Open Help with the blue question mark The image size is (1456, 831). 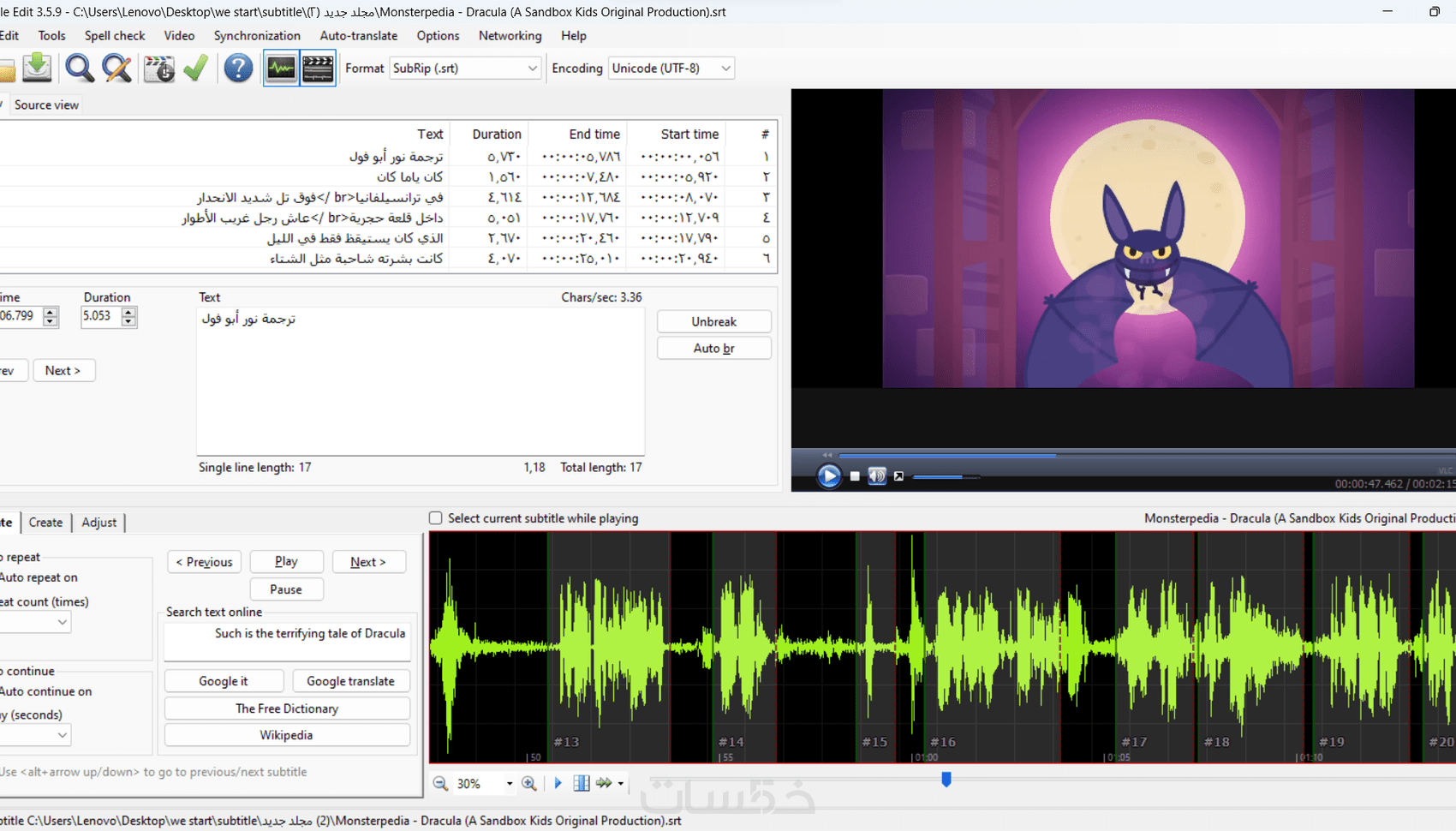238,68
